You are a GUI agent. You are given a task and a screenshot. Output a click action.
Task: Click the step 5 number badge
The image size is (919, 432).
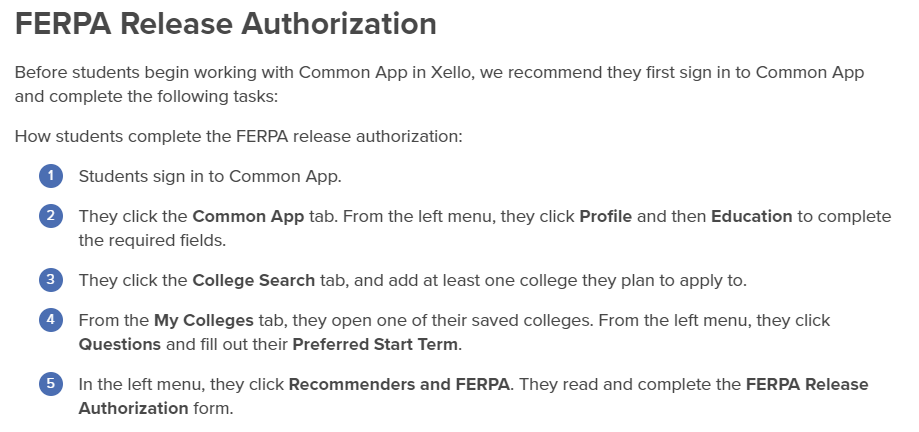tap(51, 384)
